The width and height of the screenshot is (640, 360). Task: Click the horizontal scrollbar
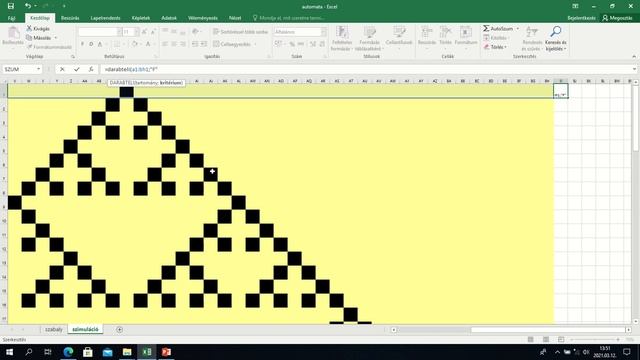510,330
